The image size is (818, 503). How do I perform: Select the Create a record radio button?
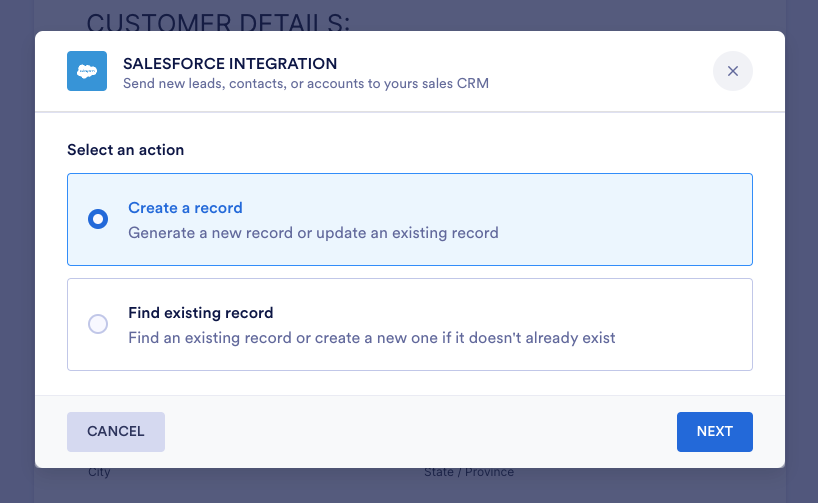[98, 219]
